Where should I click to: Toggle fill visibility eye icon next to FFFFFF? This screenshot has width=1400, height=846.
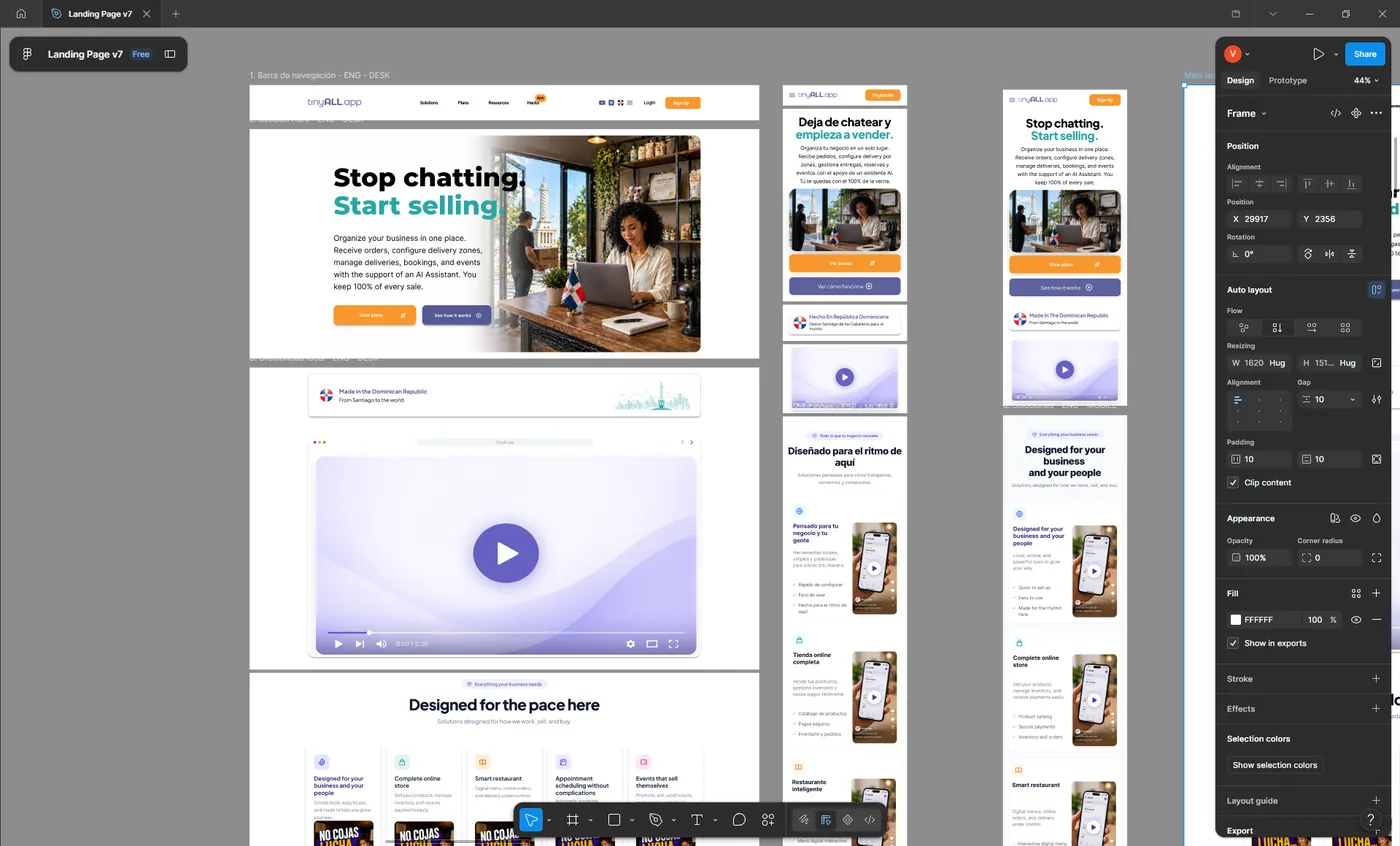pos(1356,620)
